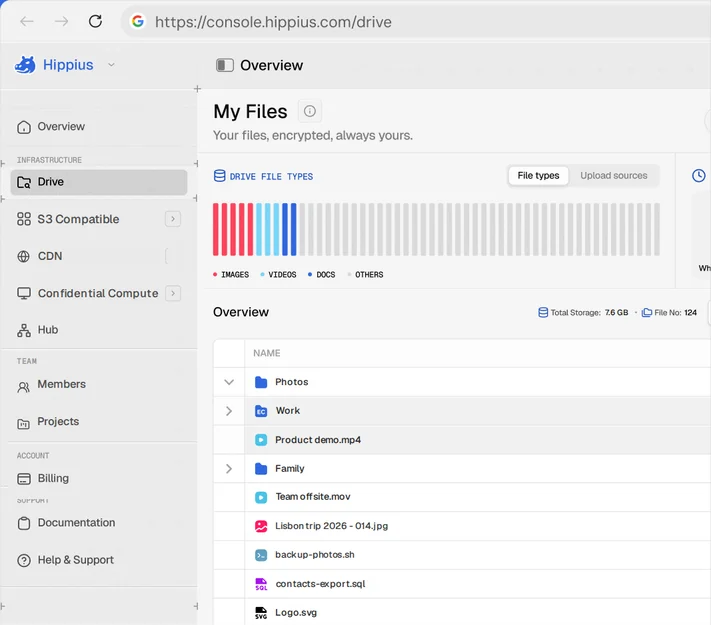Click the Overview home icon in sidebar
This screenshot has width=711, height=625.
click(x=24, y=127)
